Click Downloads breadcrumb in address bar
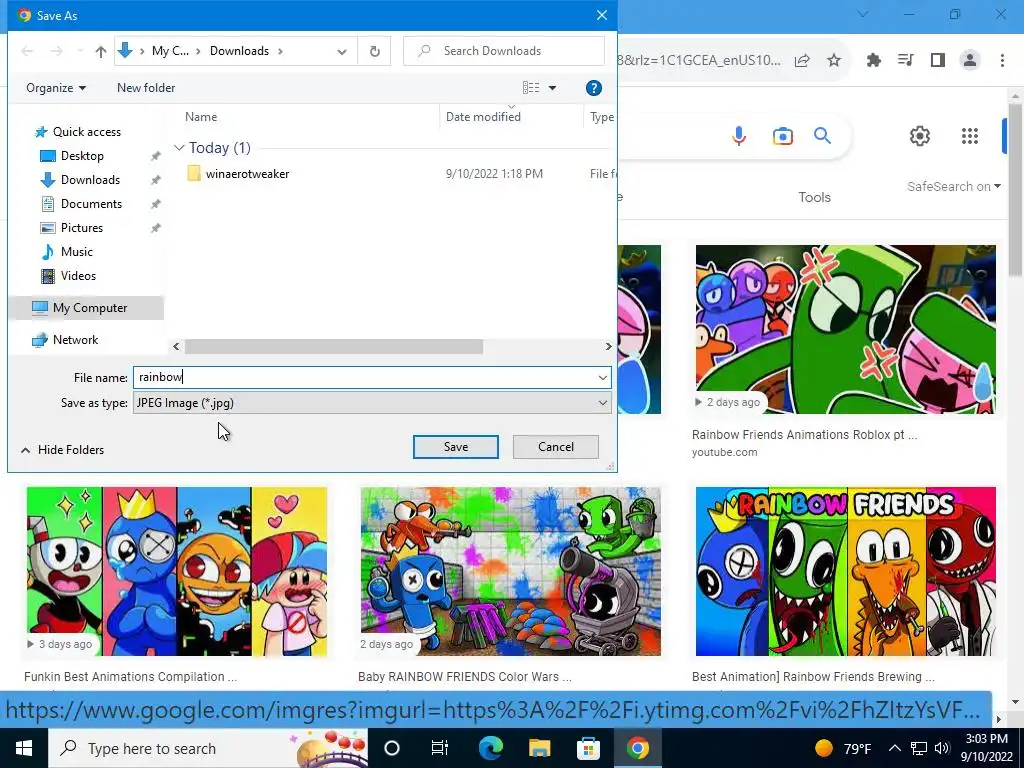This screenshot has width=1024, height=768. [x=239, y=51]
